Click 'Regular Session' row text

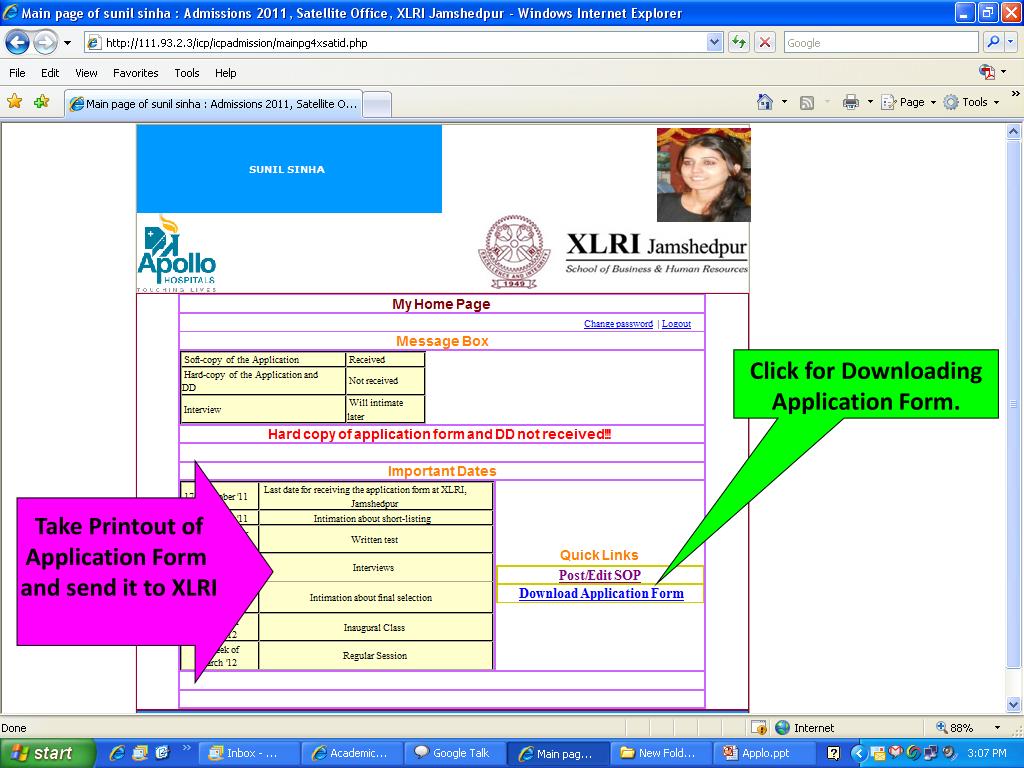[x=375, y=656]
